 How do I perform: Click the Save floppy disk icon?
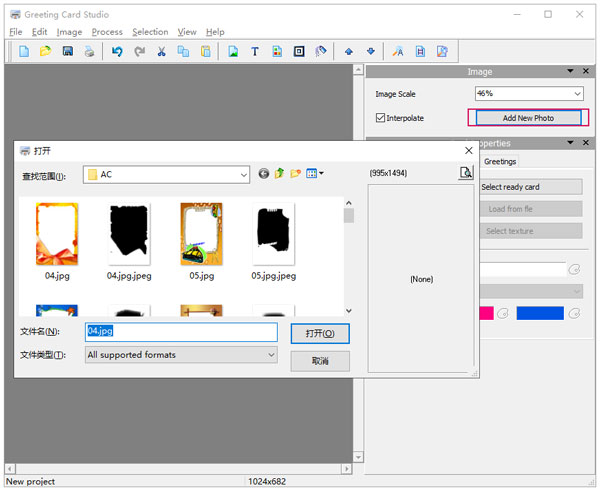[68, 51]
